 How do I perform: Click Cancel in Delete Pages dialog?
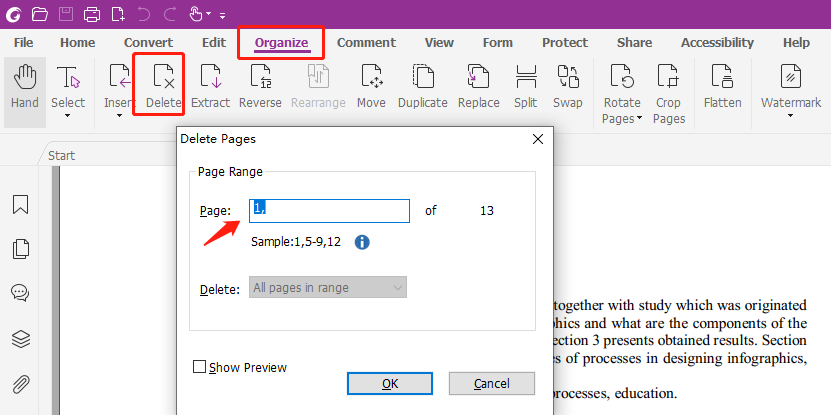click(491, 384)
